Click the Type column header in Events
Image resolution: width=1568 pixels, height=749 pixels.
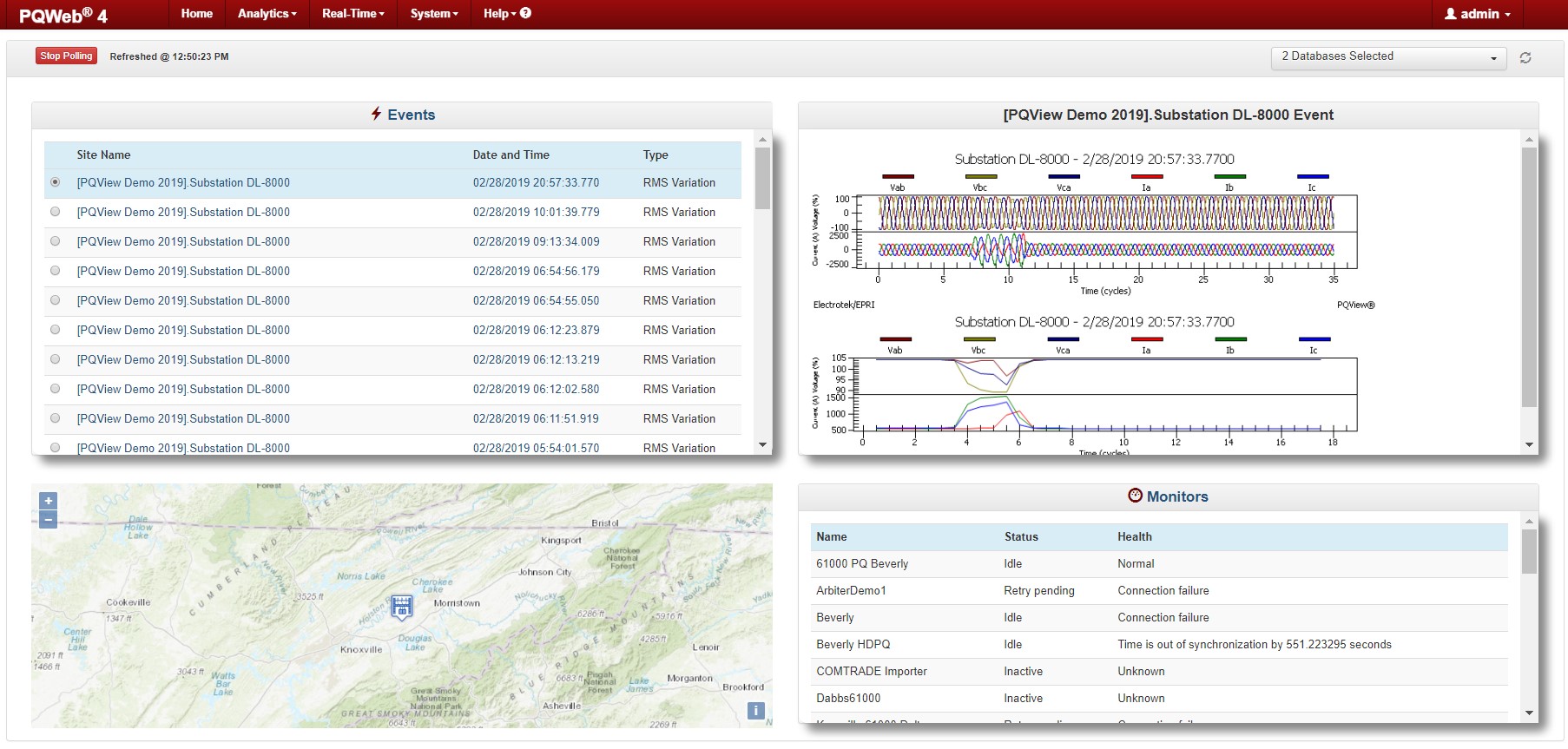coord(656,154)
